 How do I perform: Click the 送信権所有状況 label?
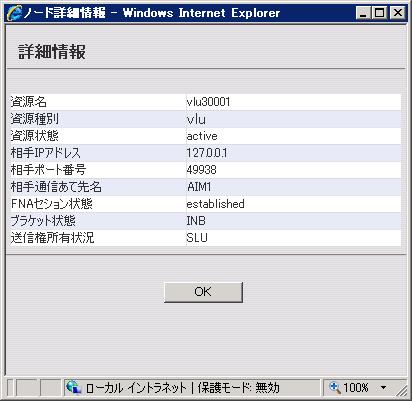(52, 238)
